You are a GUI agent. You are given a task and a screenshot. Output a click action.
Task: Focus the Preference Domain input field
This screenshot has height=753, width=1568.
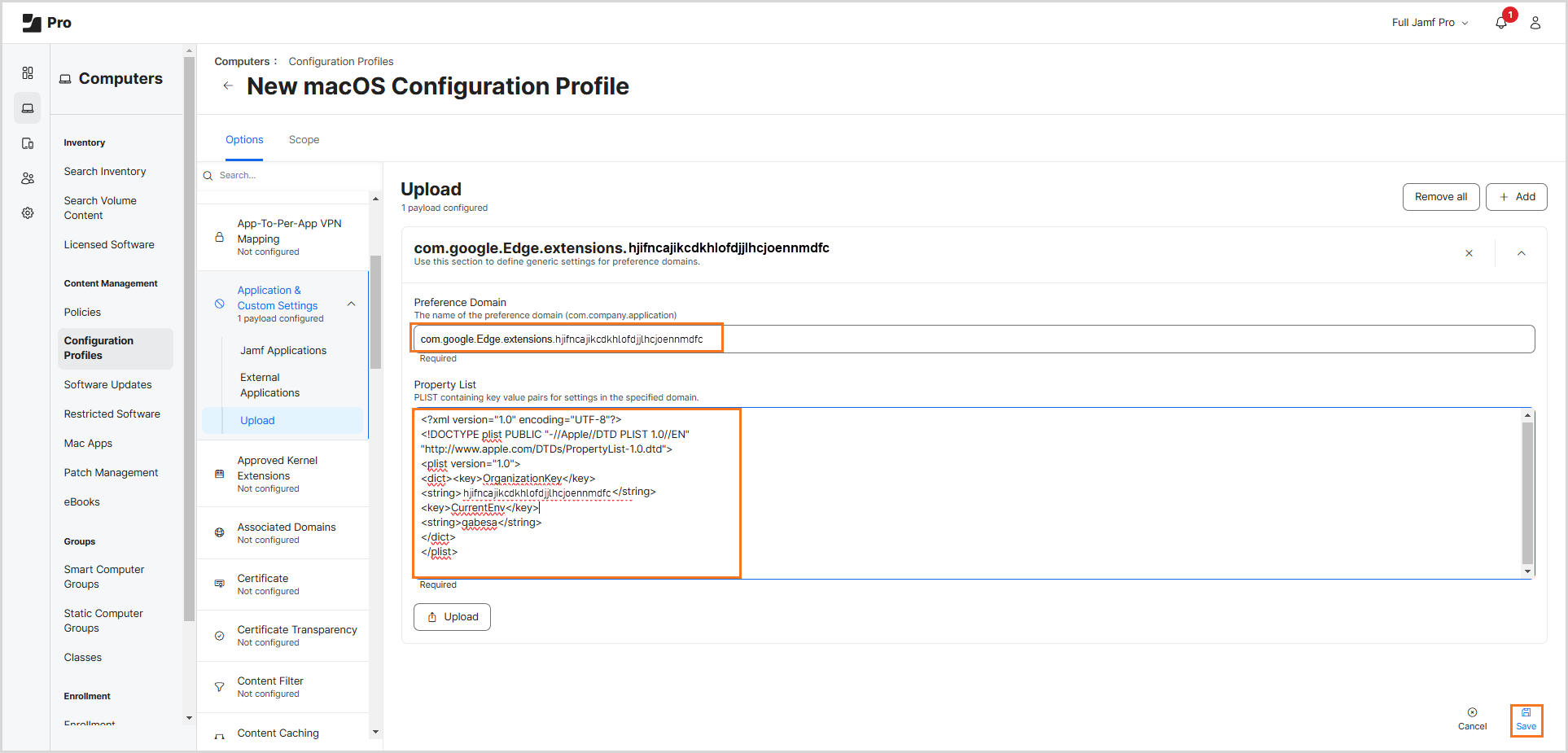pyautogui.click(x=974, y=339)
